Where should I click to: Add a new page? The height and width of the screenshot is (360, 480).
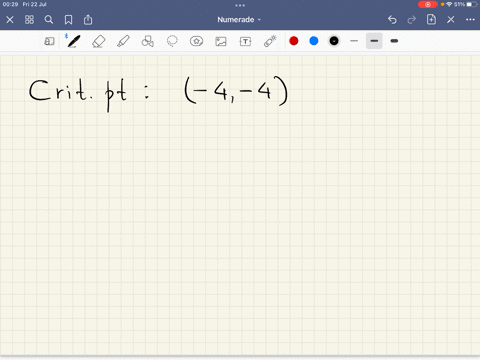click(431, 19)
